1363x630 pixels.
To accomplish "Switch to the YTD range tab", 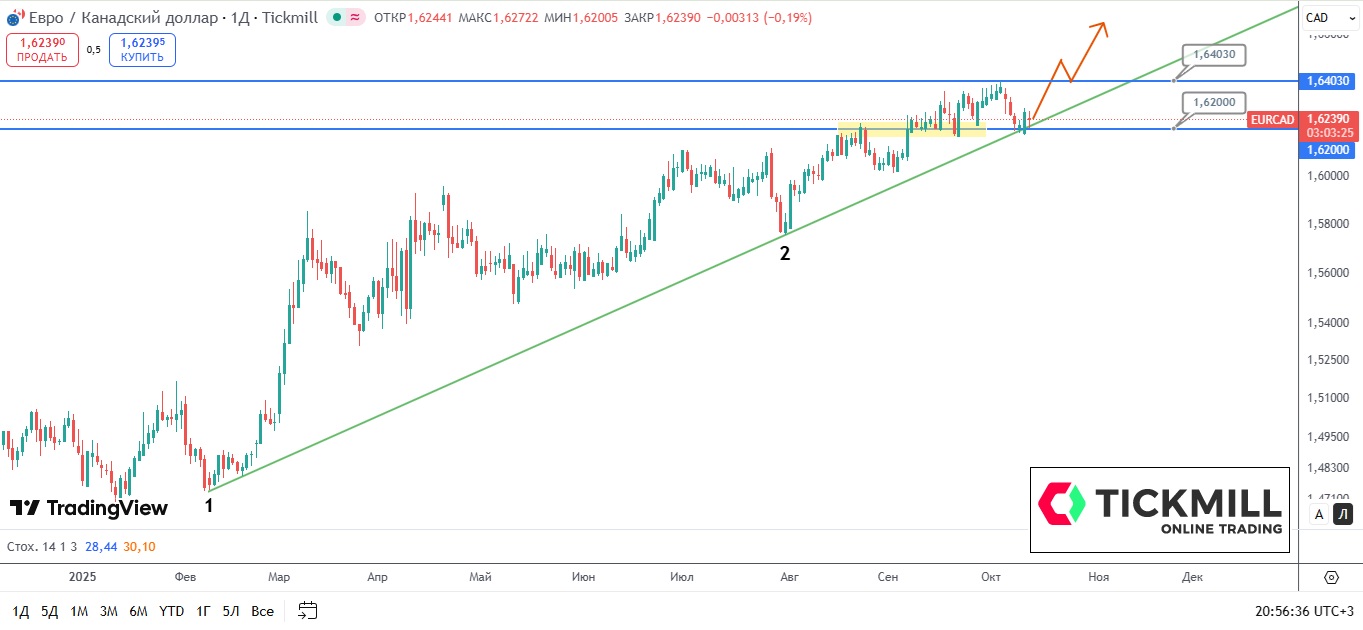I will [x=171, y=611].
